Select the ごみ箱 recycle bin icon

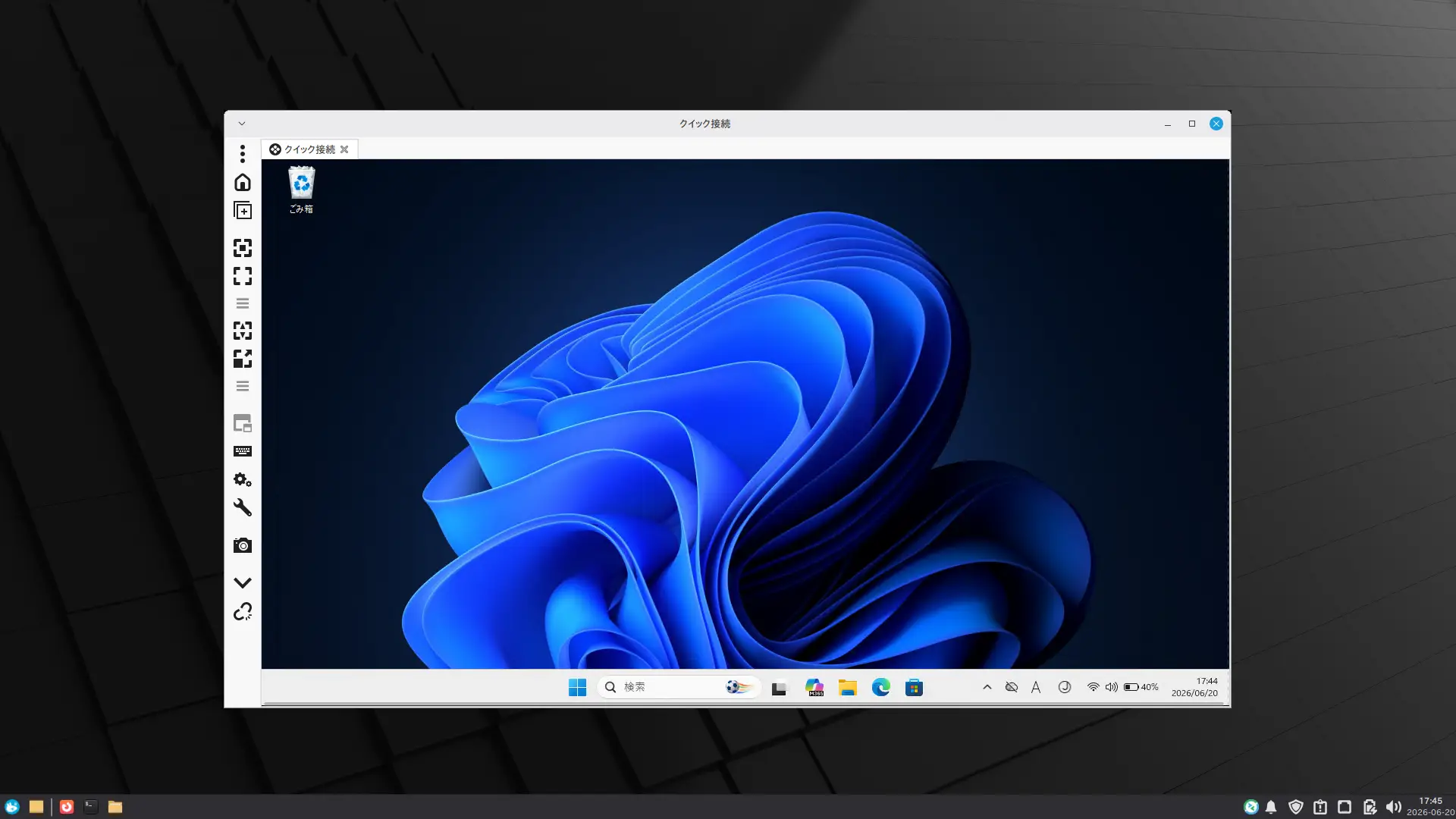click(301, 190)
